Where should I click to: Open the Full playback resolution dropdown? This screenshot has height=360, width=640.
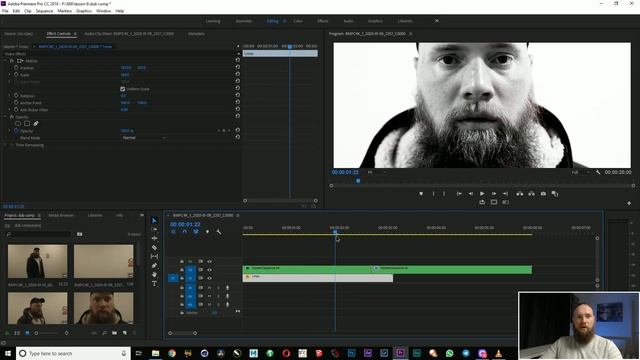[580, 173]
